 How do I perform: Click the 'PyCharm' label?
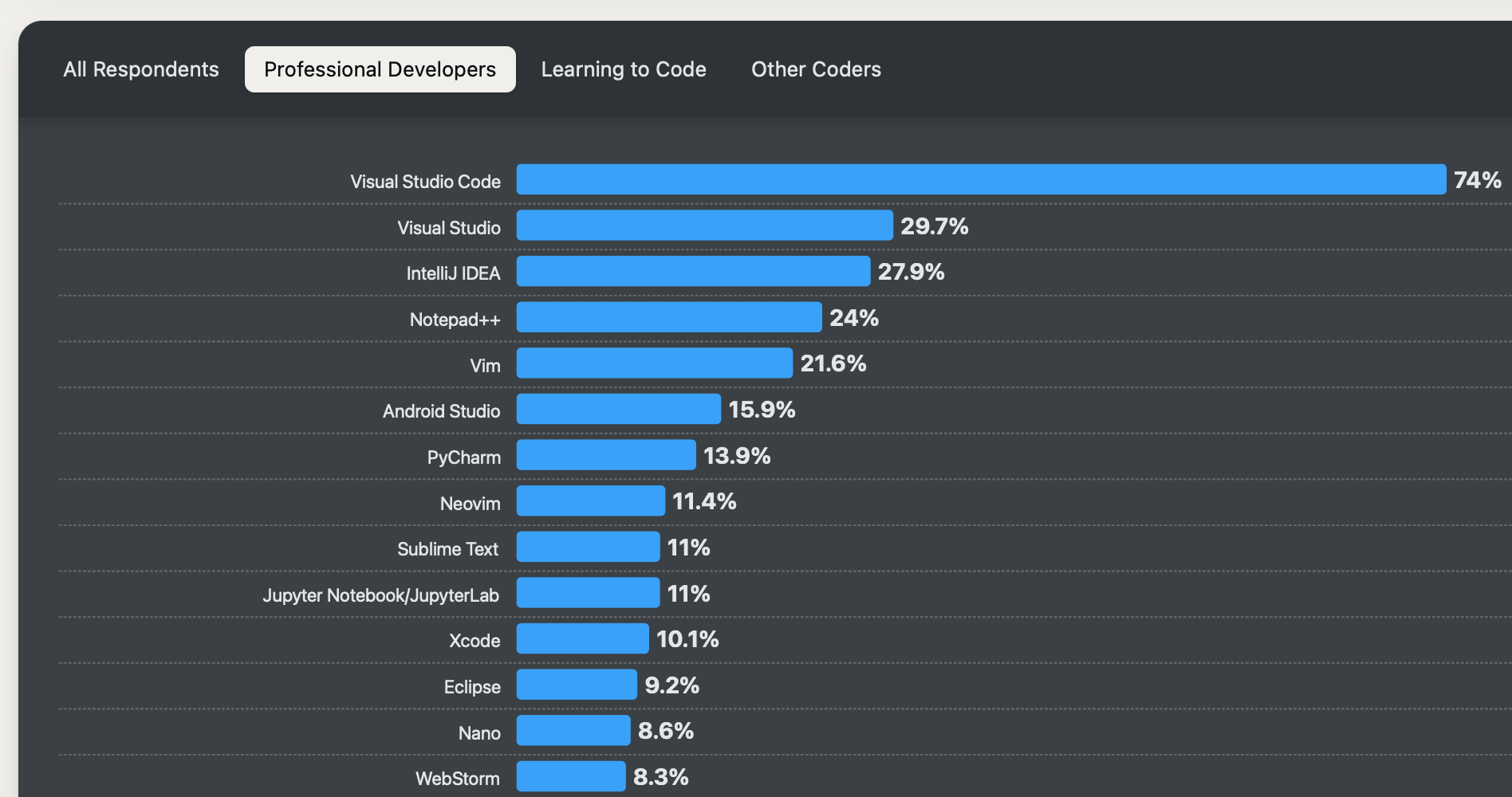[464, 457]
